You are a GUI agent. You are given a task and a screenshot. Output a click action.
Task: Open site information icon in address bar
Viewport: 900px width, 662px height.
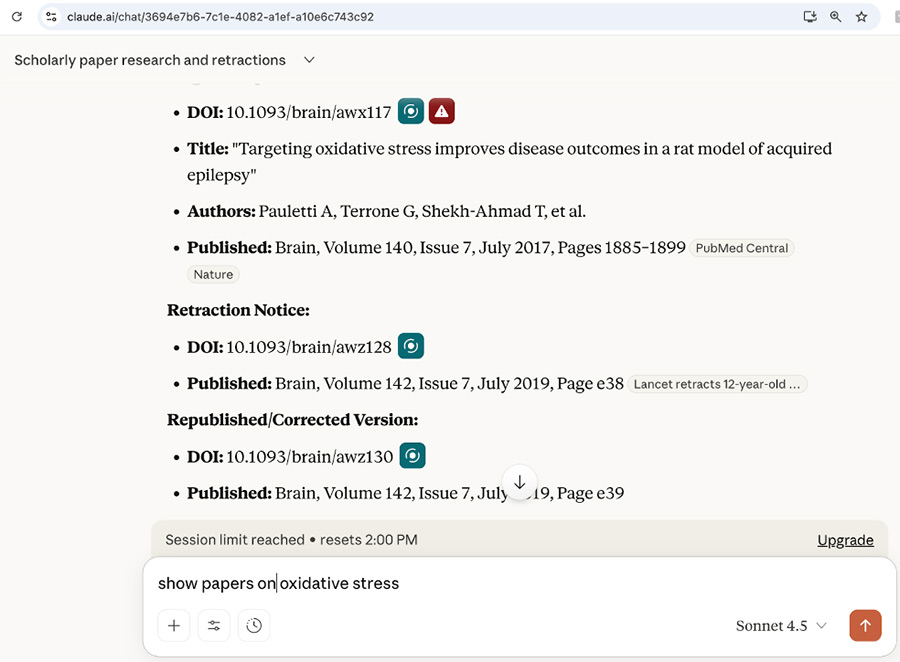[52, 17]
